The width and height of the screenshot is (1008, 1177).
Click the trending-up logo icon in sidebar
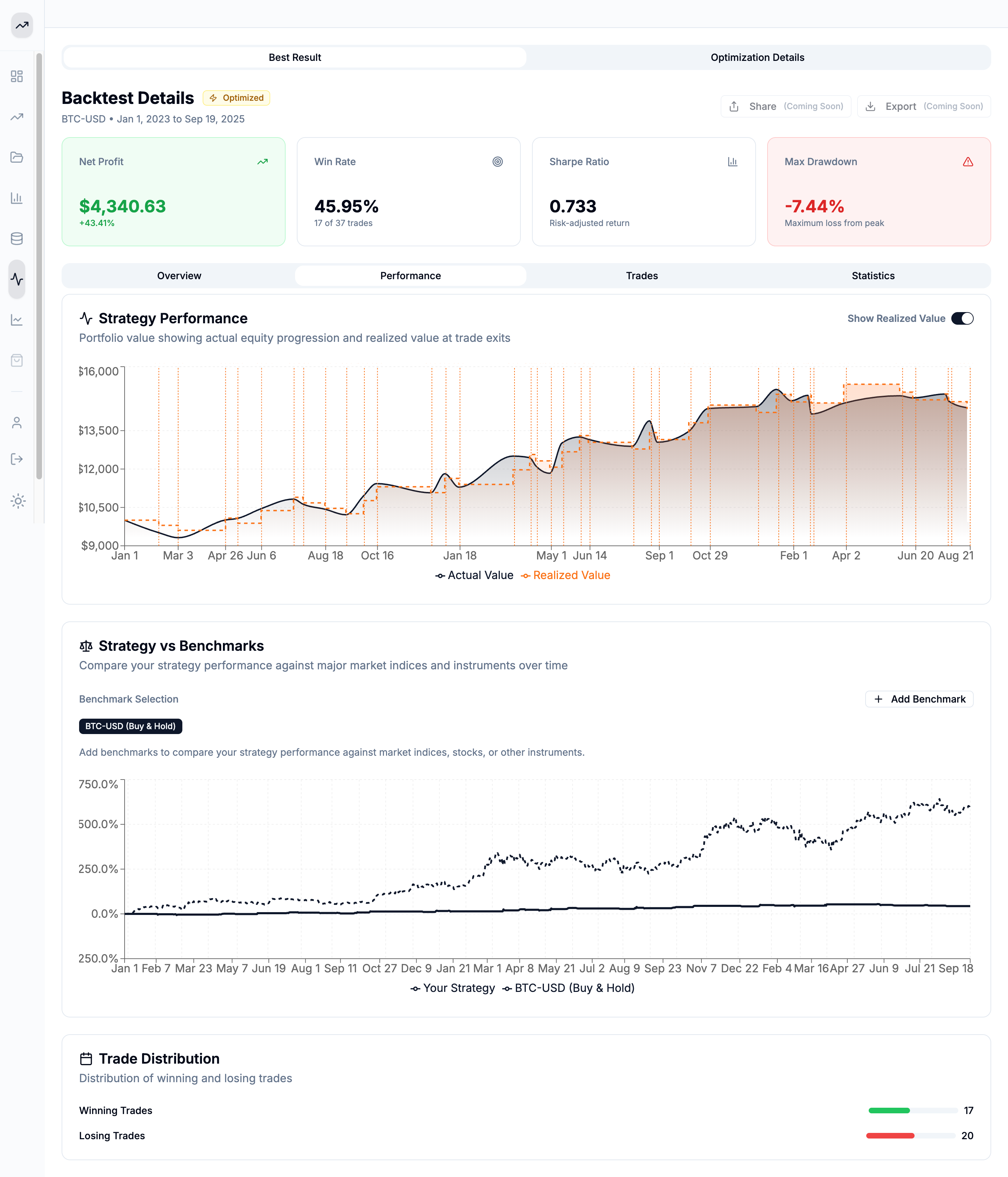(x=22, y=26)
